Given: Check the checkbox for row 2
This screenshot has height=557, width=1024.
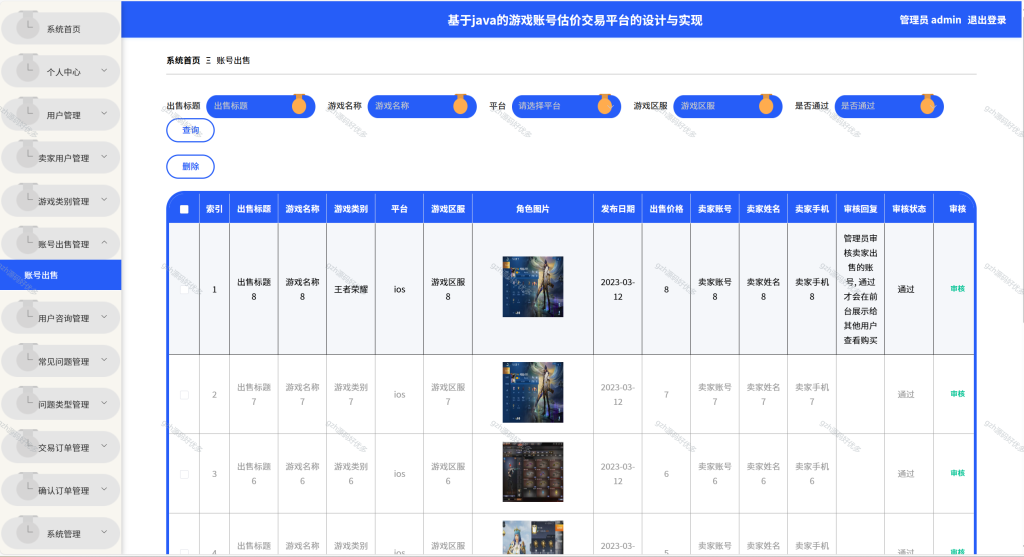Looking at the screenshot, I should [x=184, y=395].
